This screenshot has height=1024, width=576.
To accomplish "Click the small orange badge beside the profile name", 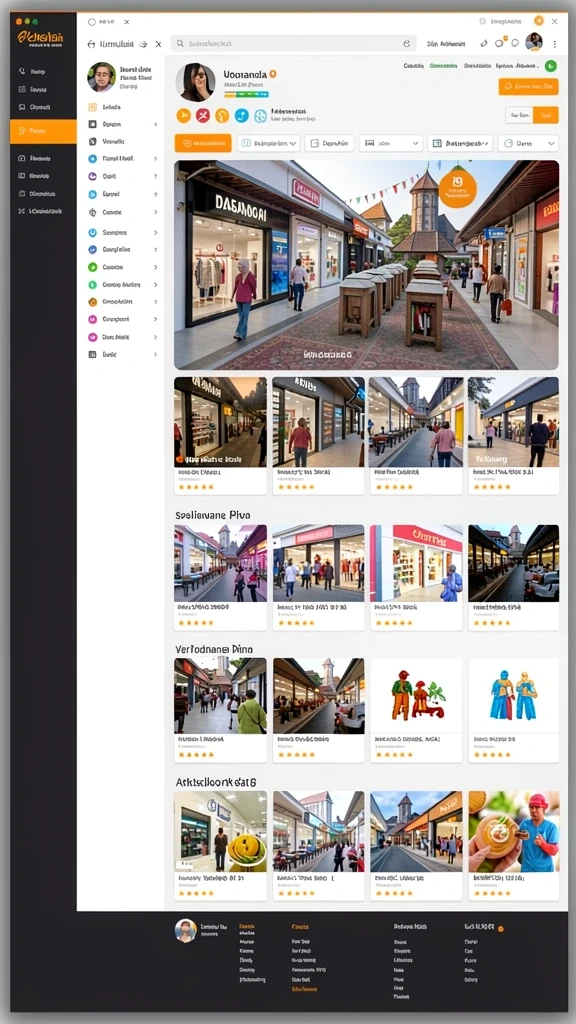I will tap(273, 74).
